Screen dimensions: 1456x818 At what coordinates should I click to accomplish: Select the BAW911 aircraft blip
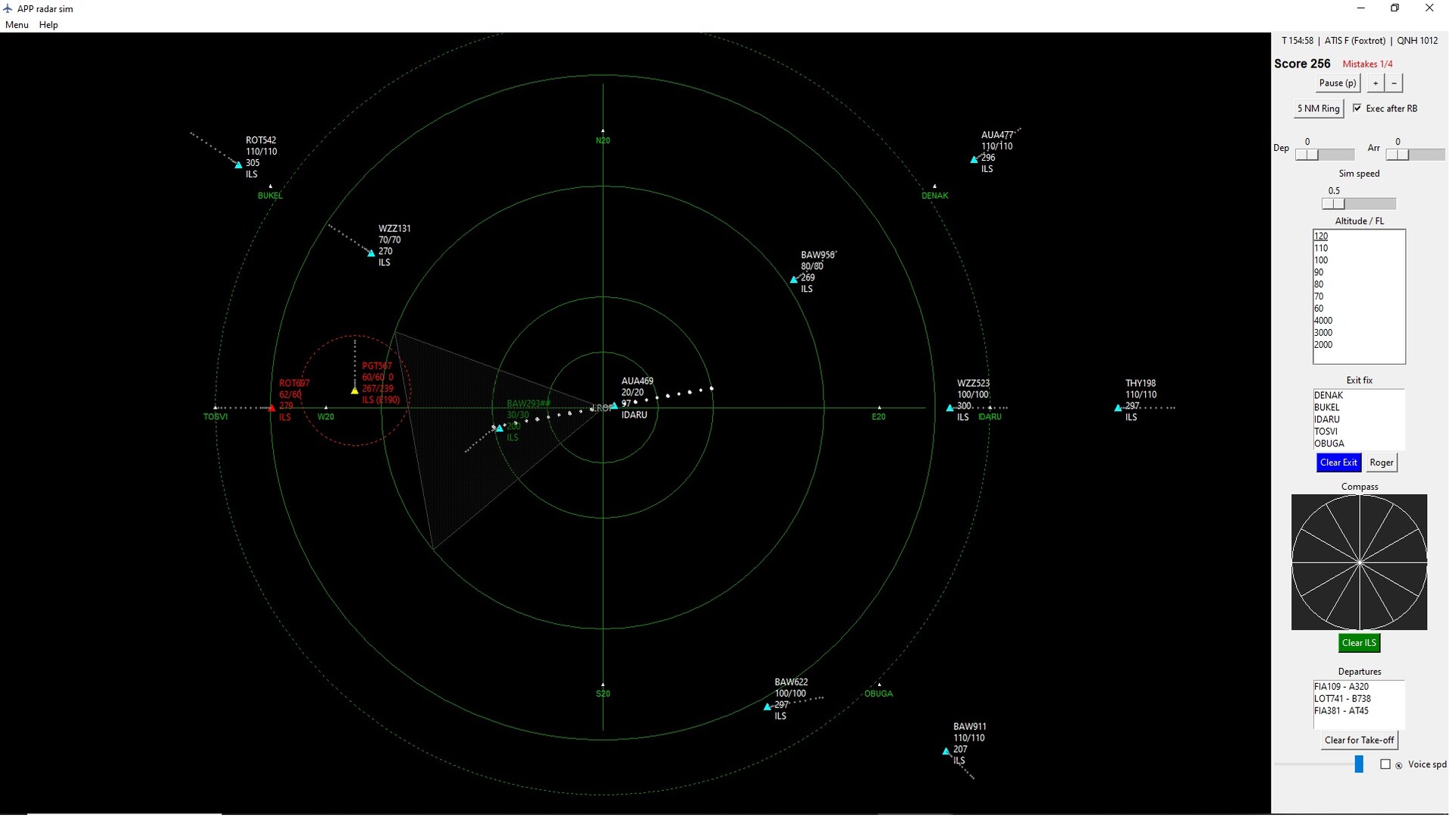946,751
